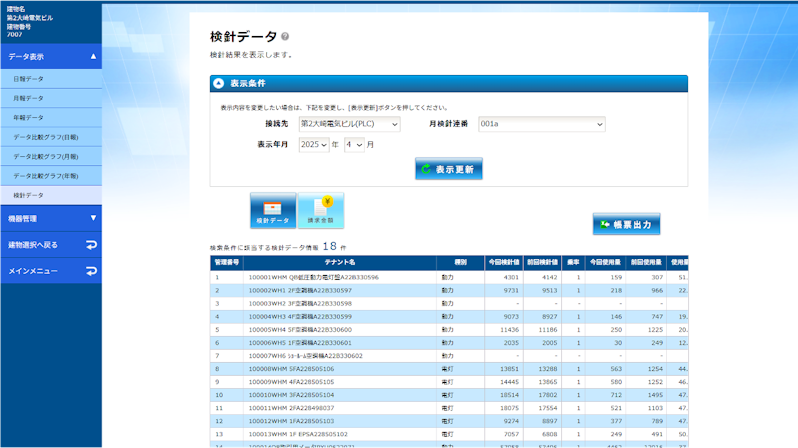The height and width of the screenshot is (448, 798).
Task: Click the return arrow on メインメニュー
Action: (x=91, y=271)
